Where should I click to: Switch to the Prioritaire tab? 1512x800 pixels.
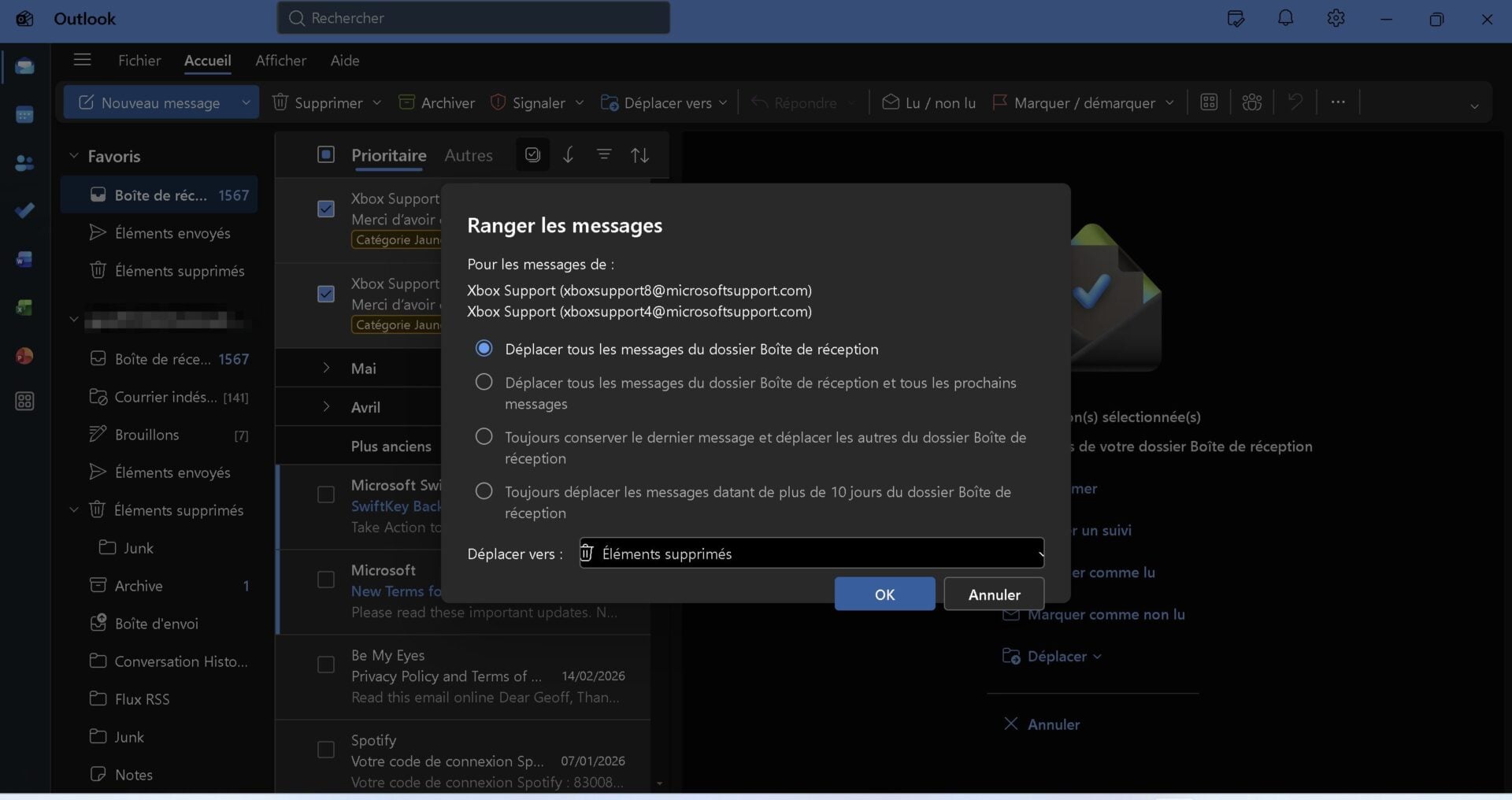click(x=389, y=155)
